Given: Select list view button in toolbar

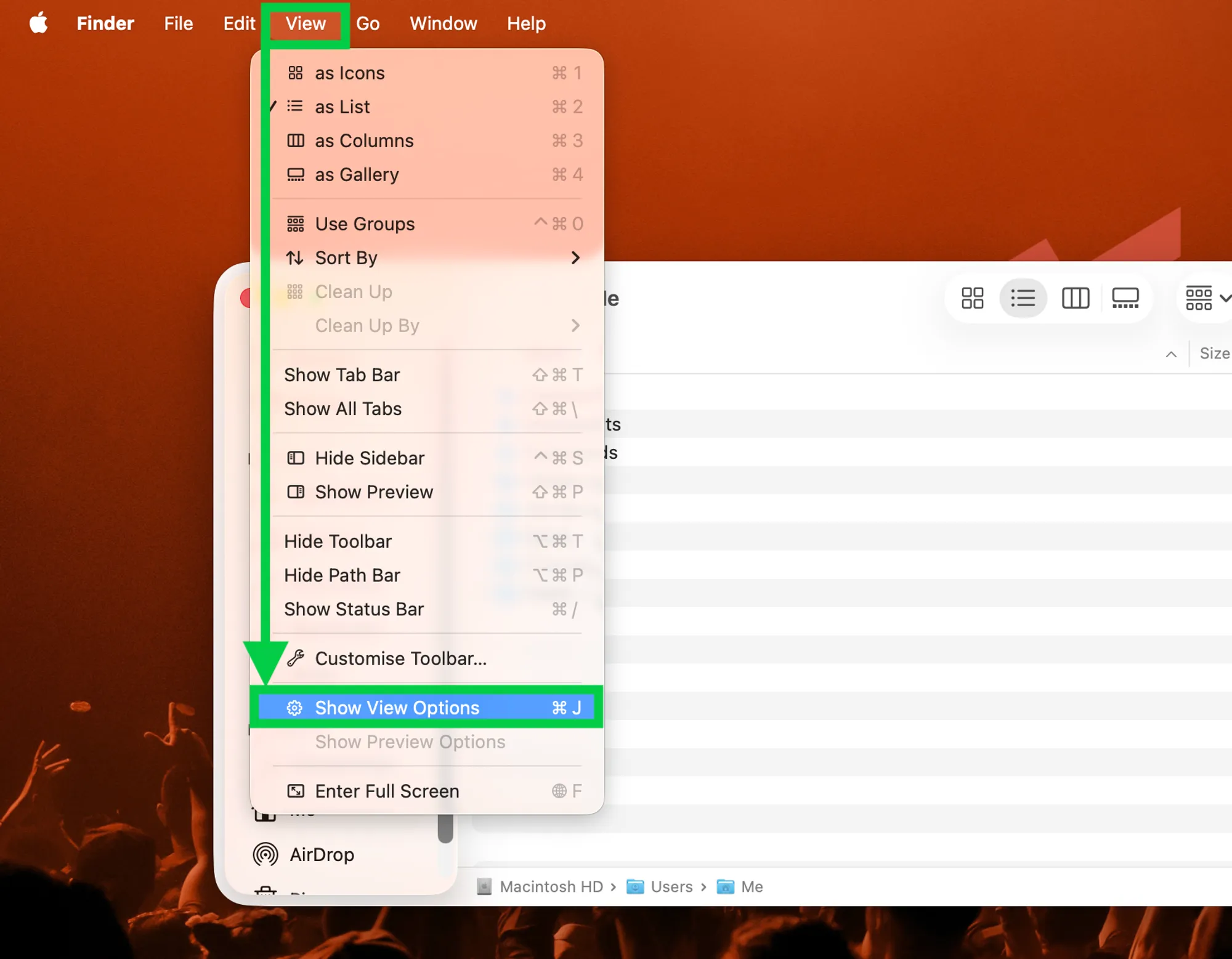Looking at the screenshot, I should [x=1023, y=299].
